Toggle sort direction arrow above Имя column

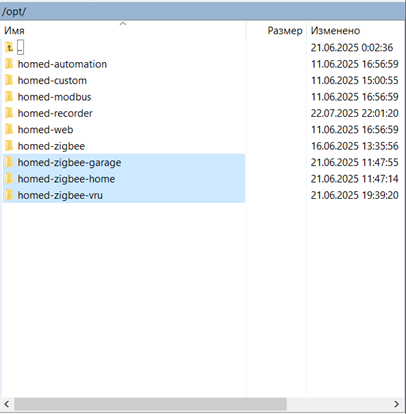[123, 24]
